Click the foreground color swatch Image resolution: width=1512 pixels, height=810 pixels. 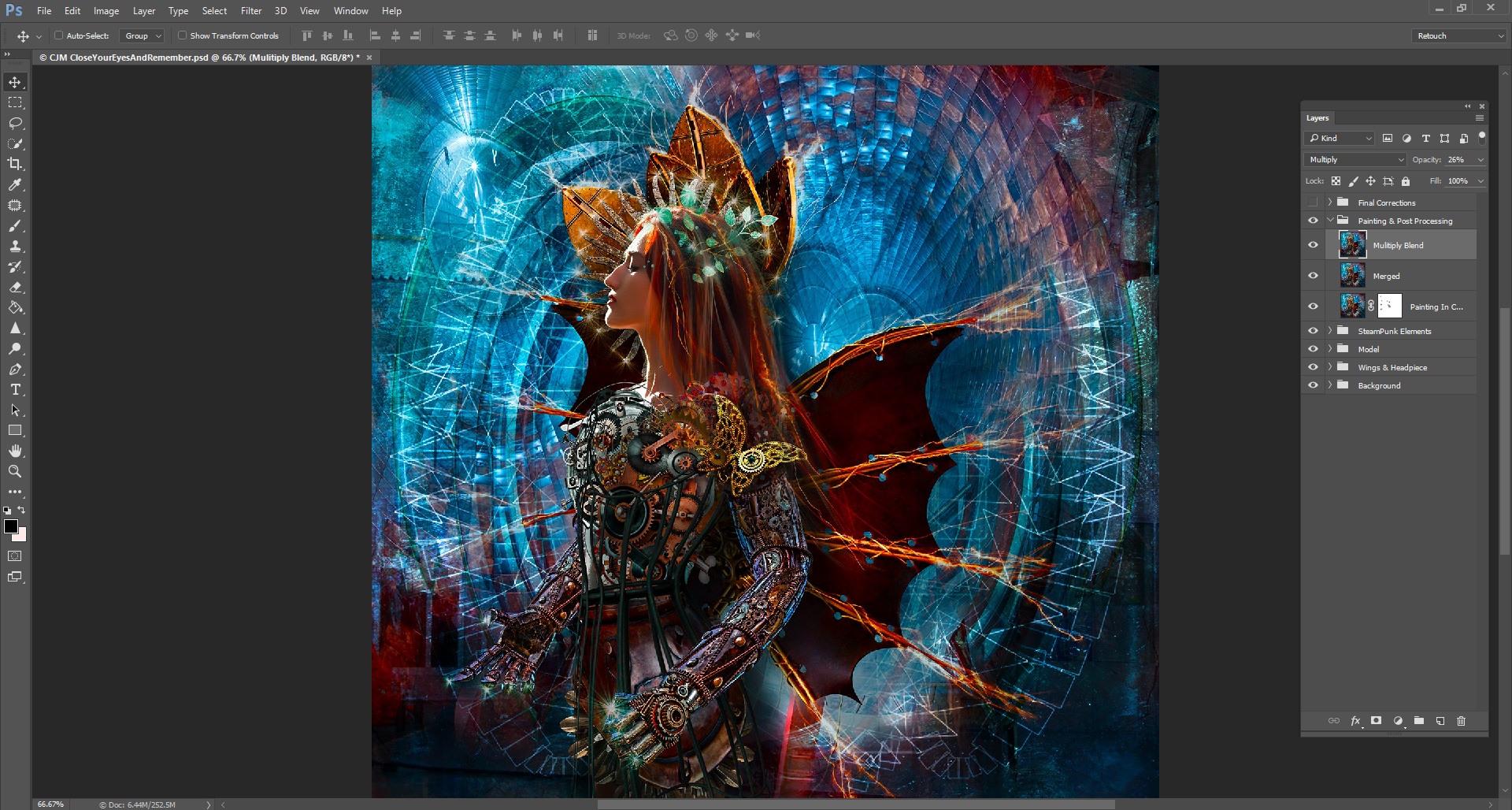point(10,526)
